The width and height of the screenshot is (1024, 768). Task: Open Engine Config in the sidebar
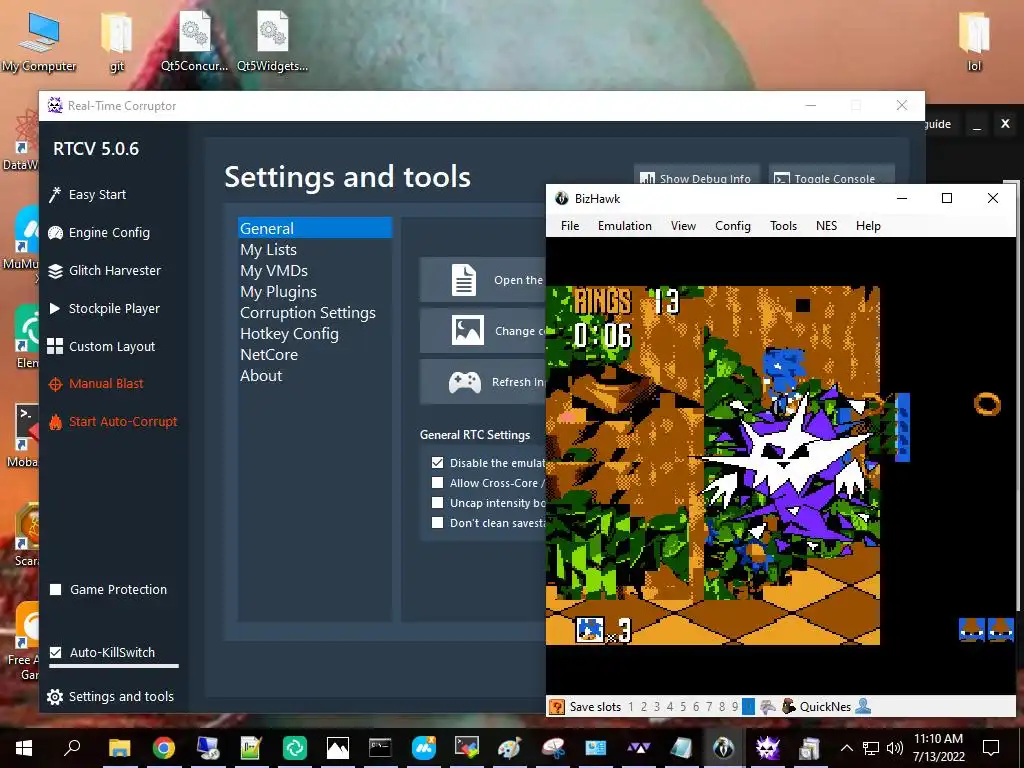pos(99,232)
